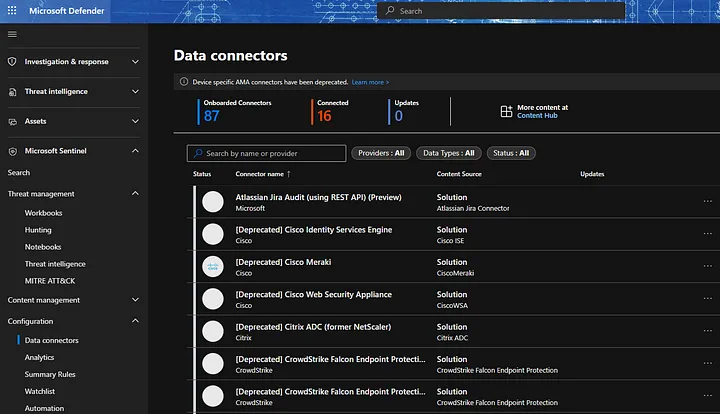Collapse the Threat management group

pos(135,193)
